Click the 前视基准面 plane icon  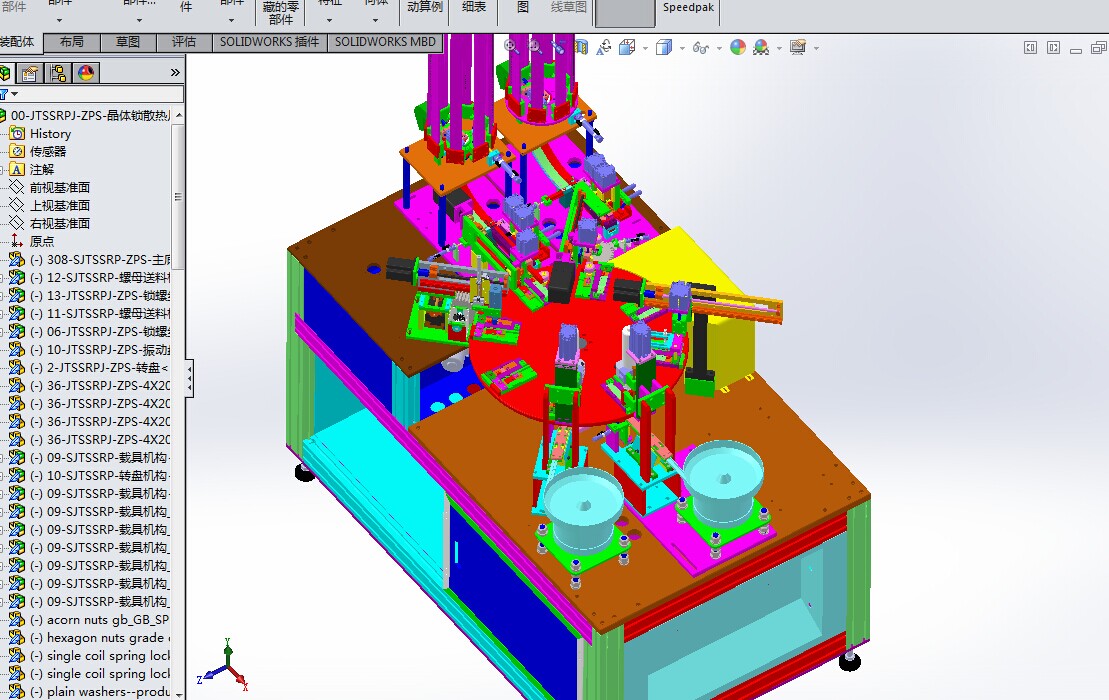(17, 187)
